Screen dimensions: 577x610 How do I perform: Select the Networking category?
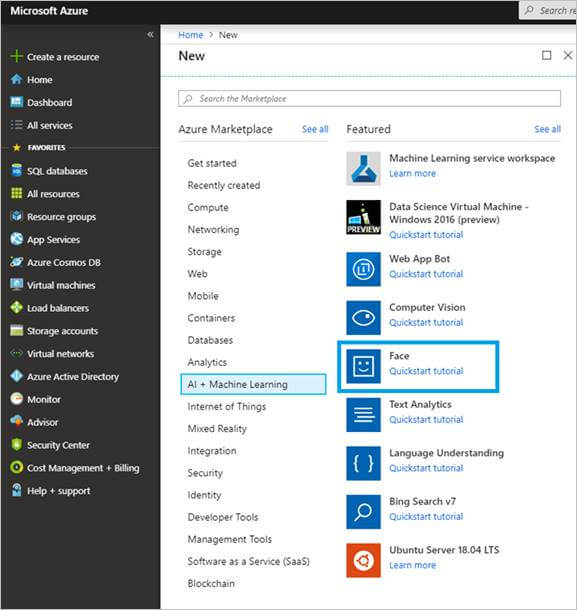coord(213,230)
